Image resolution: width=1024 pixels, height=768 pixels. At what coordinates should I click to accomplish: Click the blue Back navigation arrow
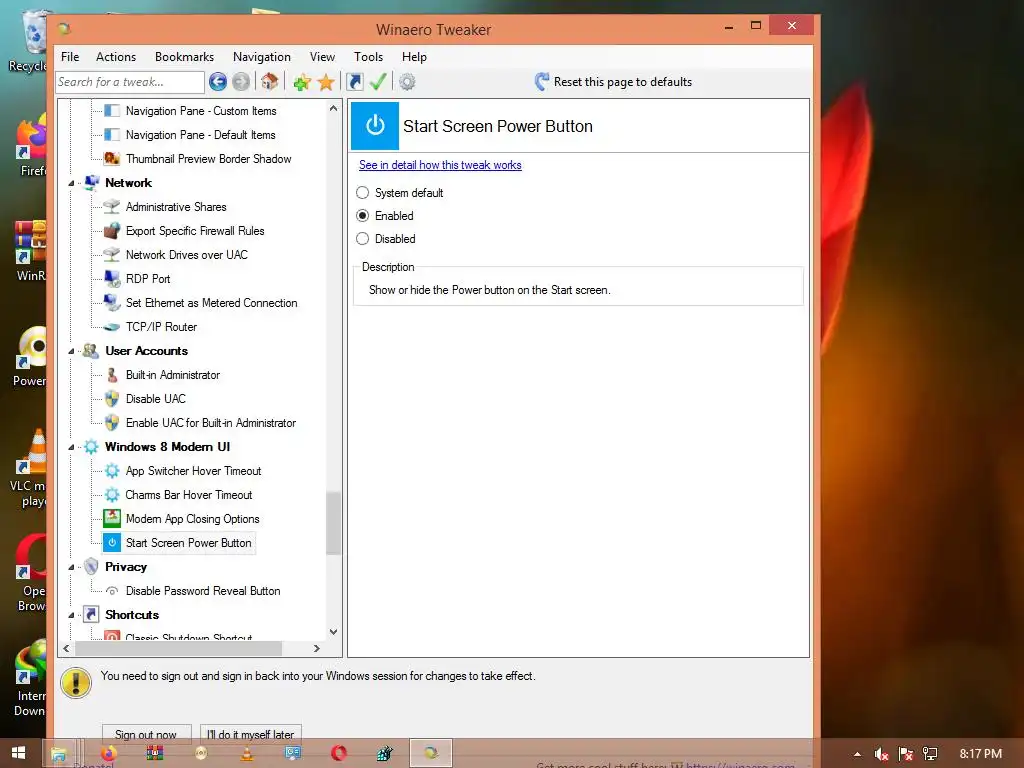218,82
